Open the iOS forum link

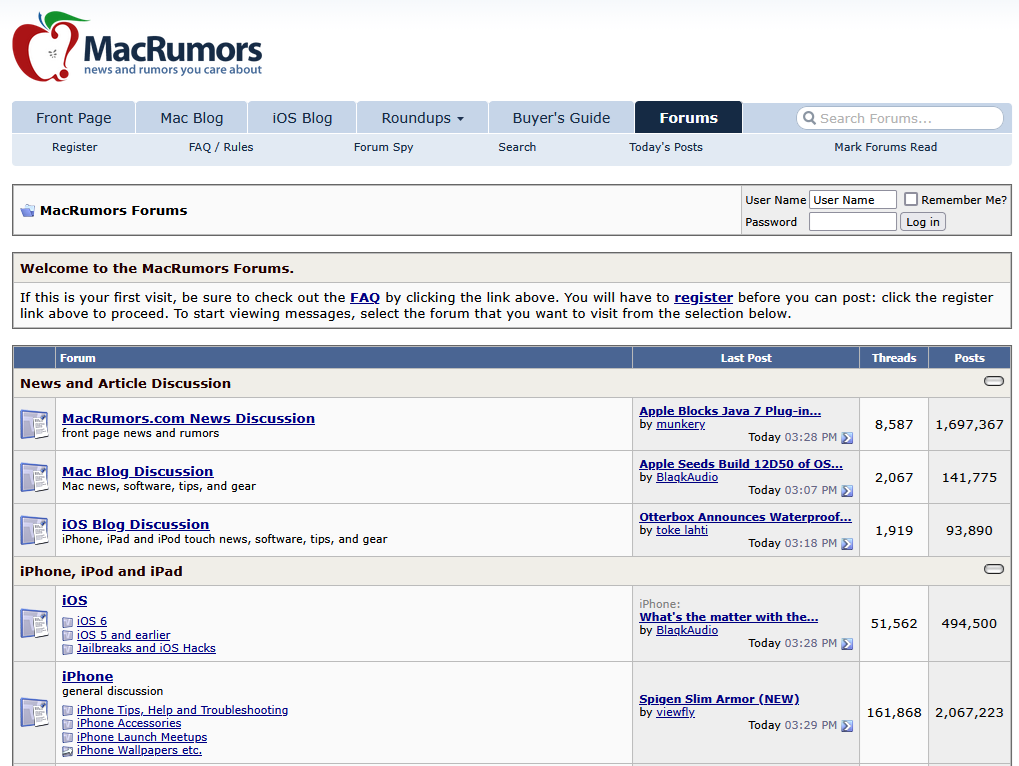(75, 600)
